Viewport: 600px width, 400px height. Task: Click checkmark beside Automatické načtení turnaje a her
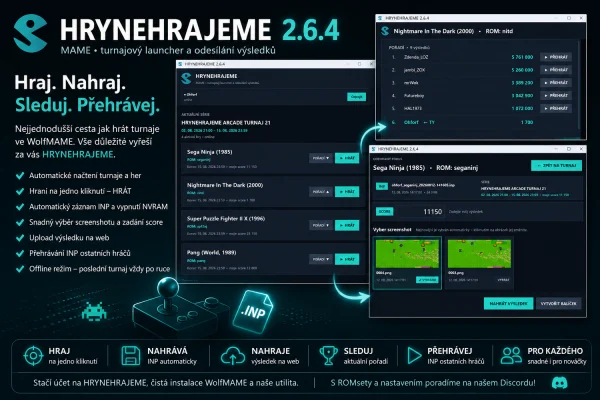point(20,176)
